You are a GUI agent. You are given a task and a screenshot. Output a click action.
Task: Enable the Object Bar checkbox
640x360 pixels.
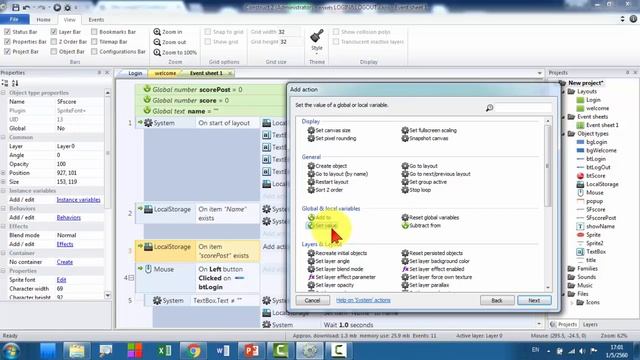[54, 51]
